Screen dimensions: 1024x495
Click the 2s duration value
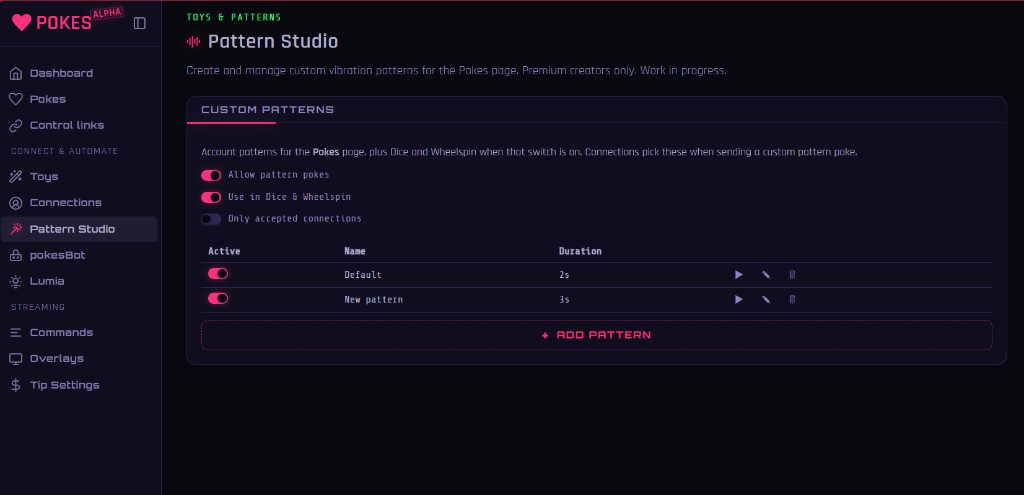564,275
